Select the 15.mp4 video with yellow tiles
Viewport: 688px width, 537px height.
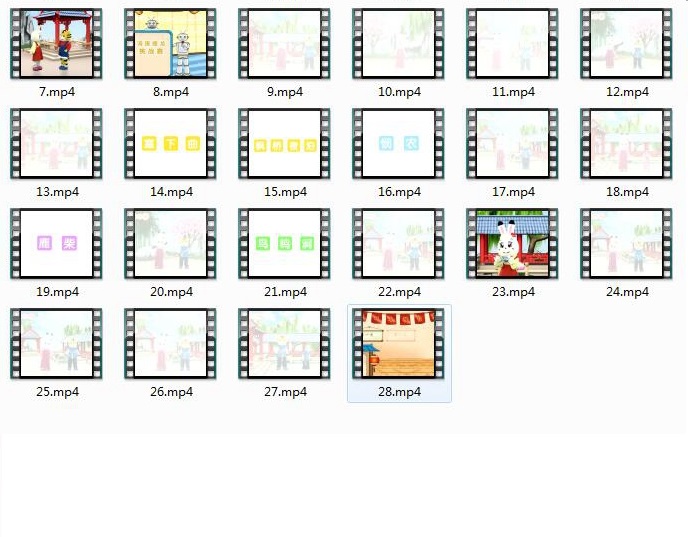pyautogui.click(x=285, y=144)
